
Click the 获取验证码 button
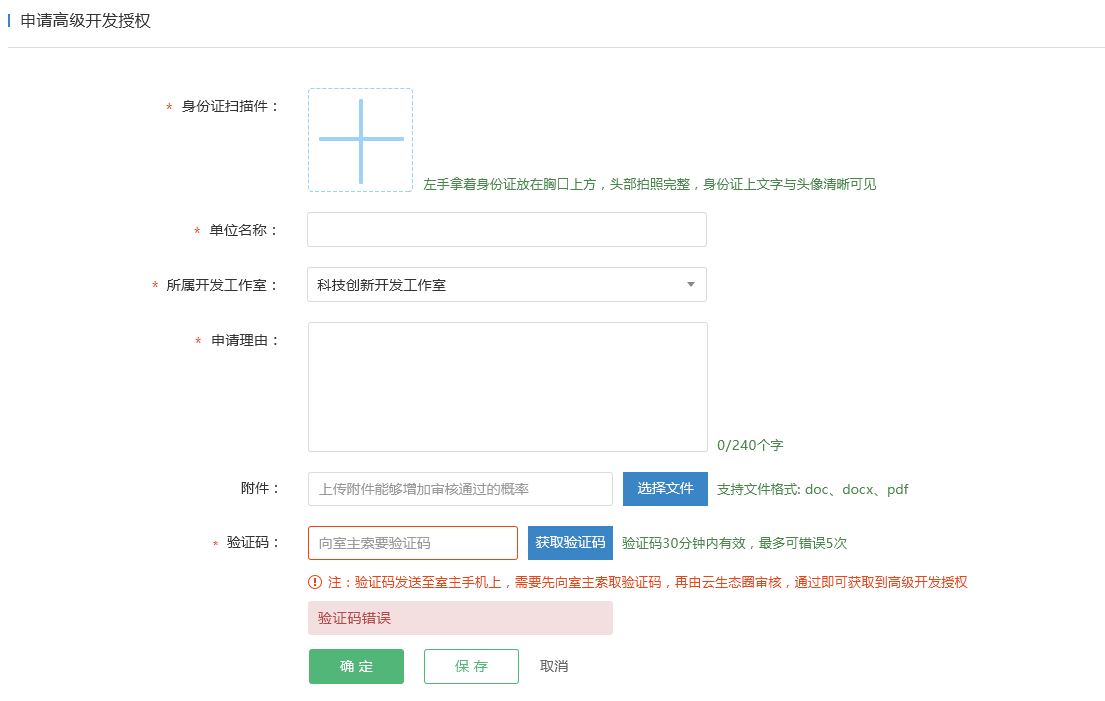pos(570,543)
